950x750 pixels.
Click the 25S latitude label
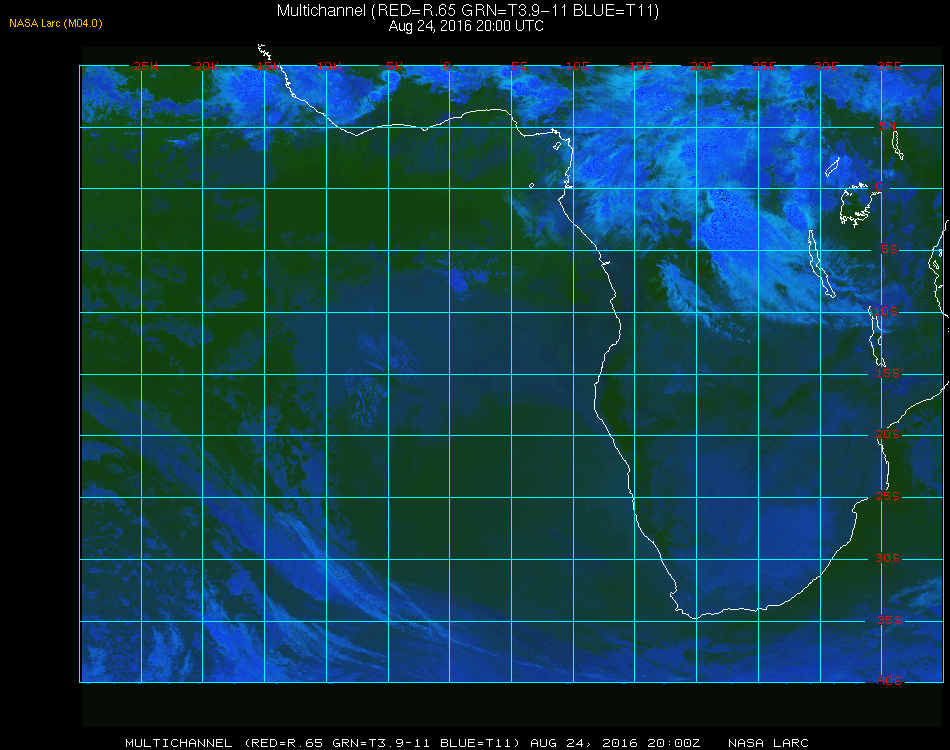click(x=888, y=496)
